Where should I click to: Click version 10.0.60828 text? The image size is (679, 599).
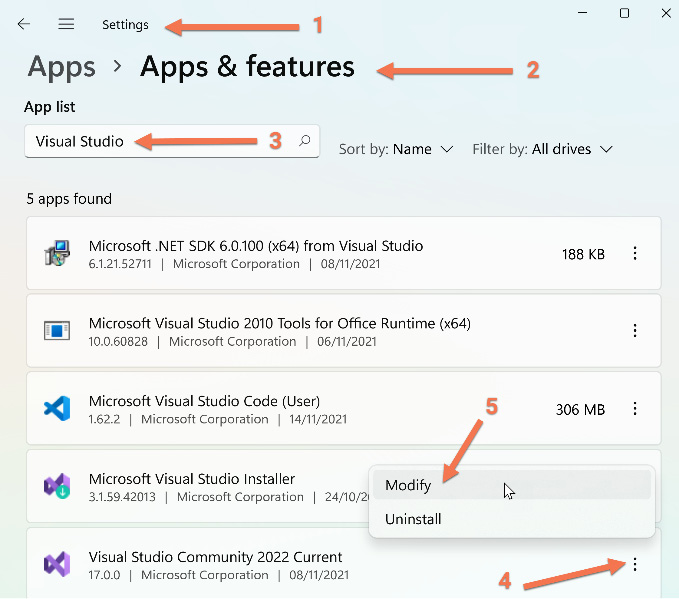[x=118, y=342]
